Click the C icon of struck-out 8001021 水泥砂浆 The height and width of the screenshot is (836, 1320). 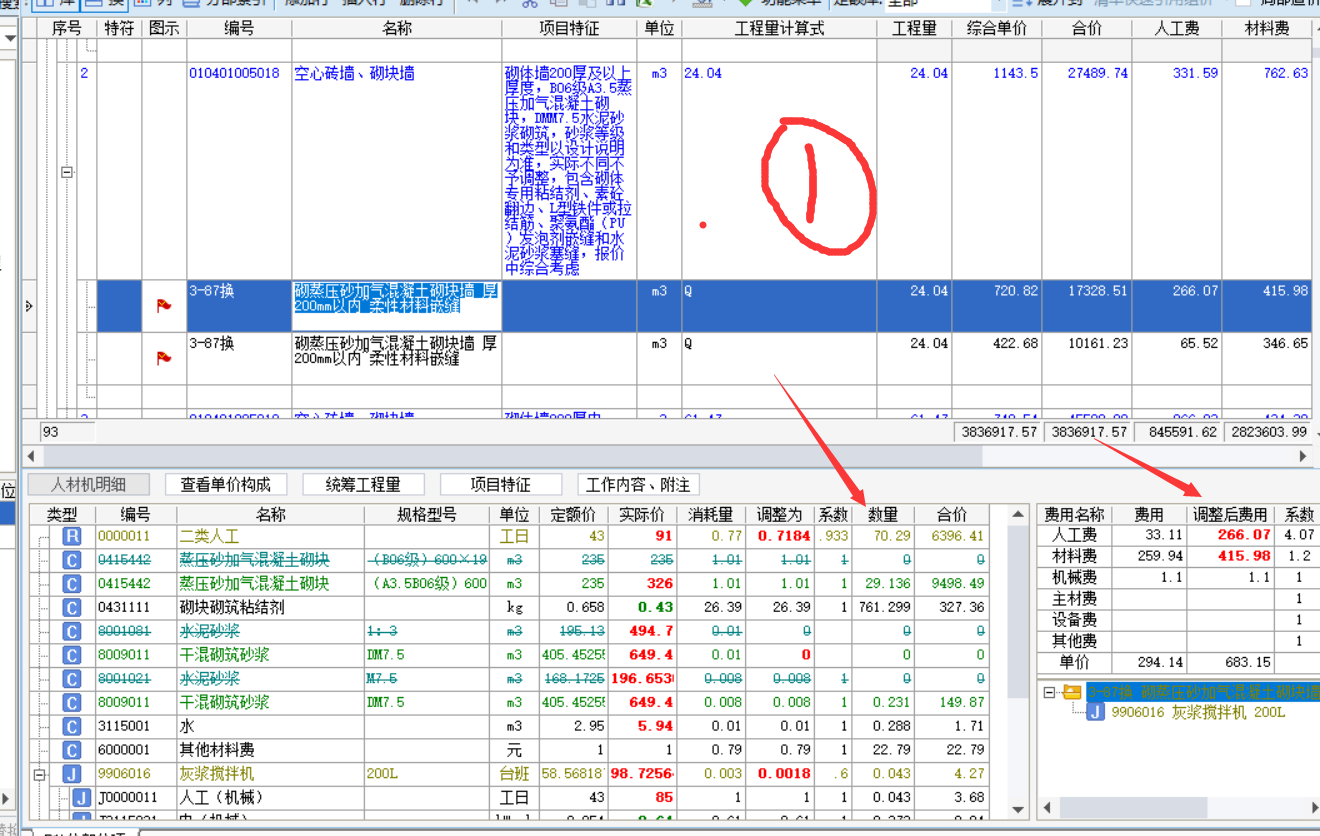(x=72, y=679)
